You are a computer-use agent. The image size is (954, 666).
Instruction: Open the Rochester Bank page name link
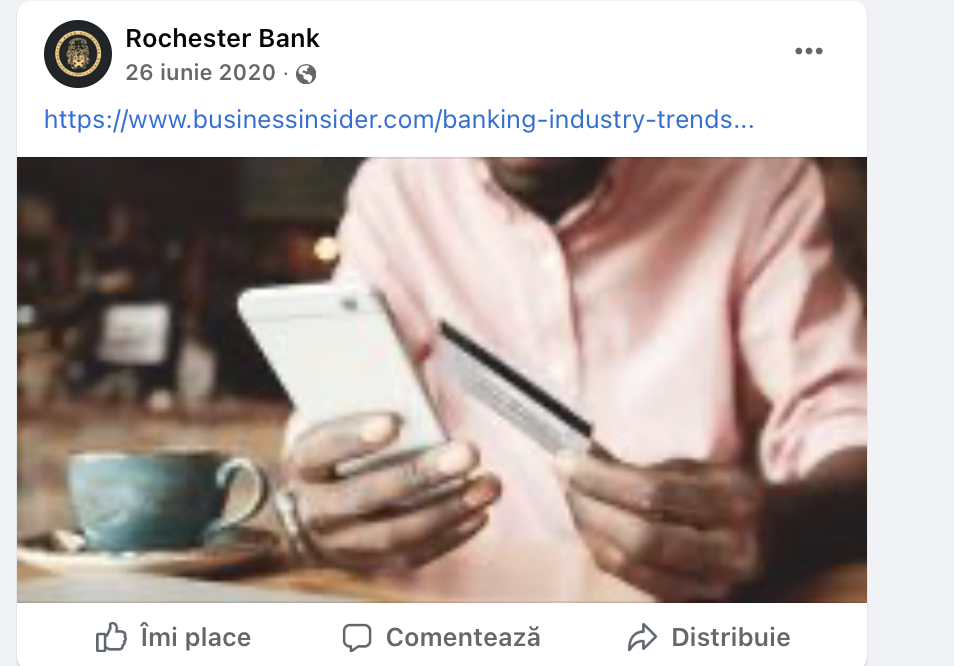tap(222, 38)
